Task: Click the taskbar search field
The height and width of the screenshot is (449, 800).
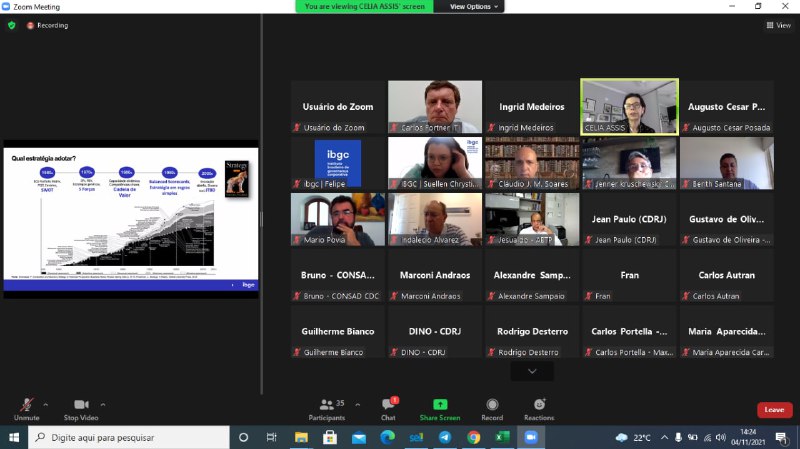Action: tap(129, 437)
